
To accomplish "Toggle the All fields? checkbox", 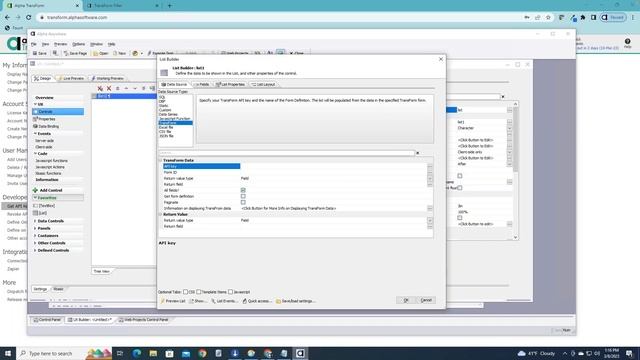I will pyautogui.click(x=243, y=190).
